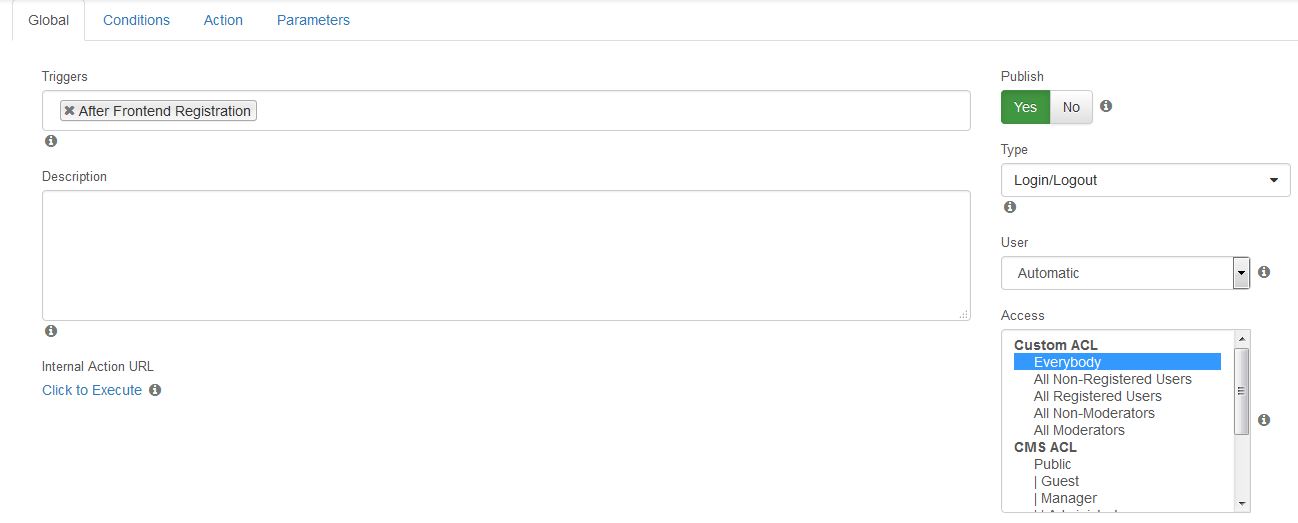Screen dimensions: 1298x523
Task: Switch to the Action tab
Action: point(223,20)
